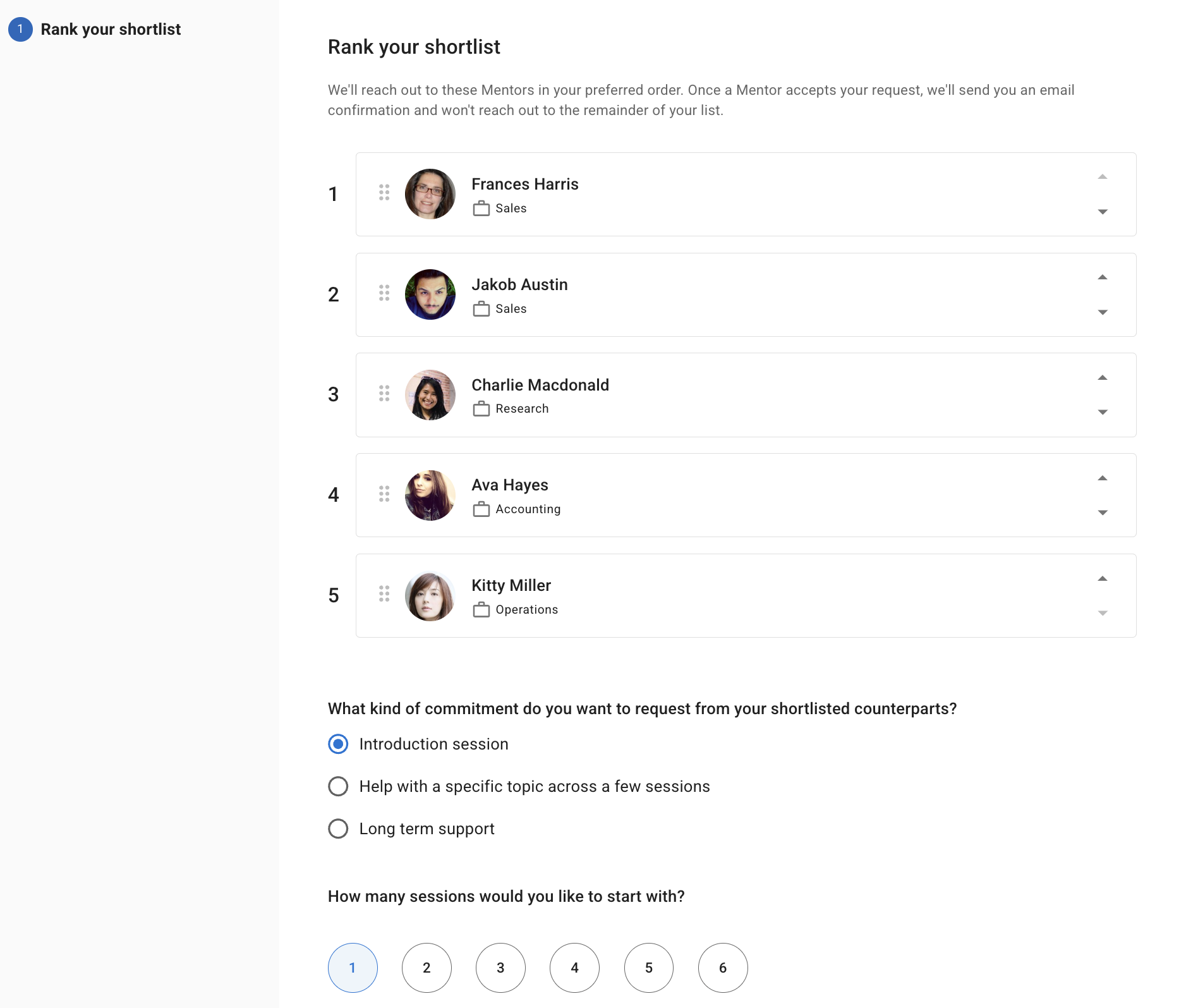The height and width of the screenshot is (1008, 1186).
Task: Choose Help with a specific topic option
Action: pos(339,787)
